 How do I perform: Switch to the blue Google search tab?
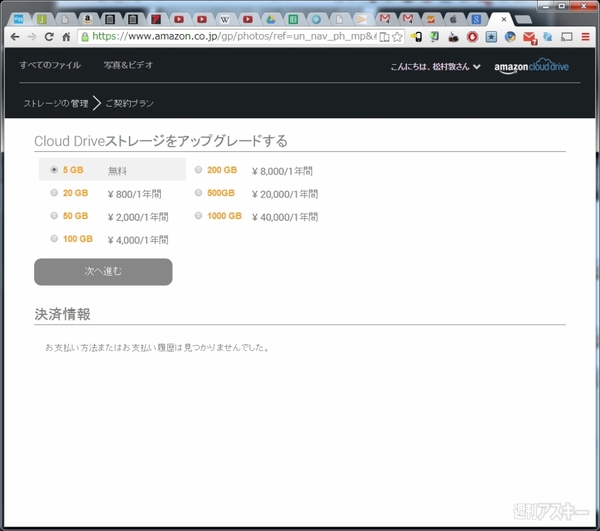coord(476,19)
